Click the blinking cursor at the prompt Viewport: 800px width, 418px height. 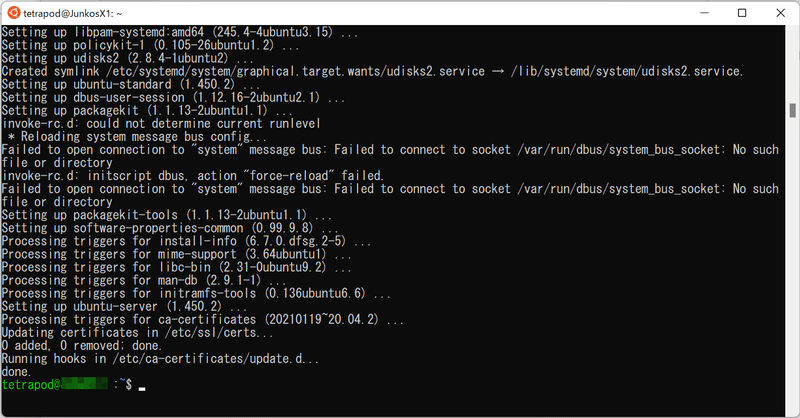[x=143, y=386]
